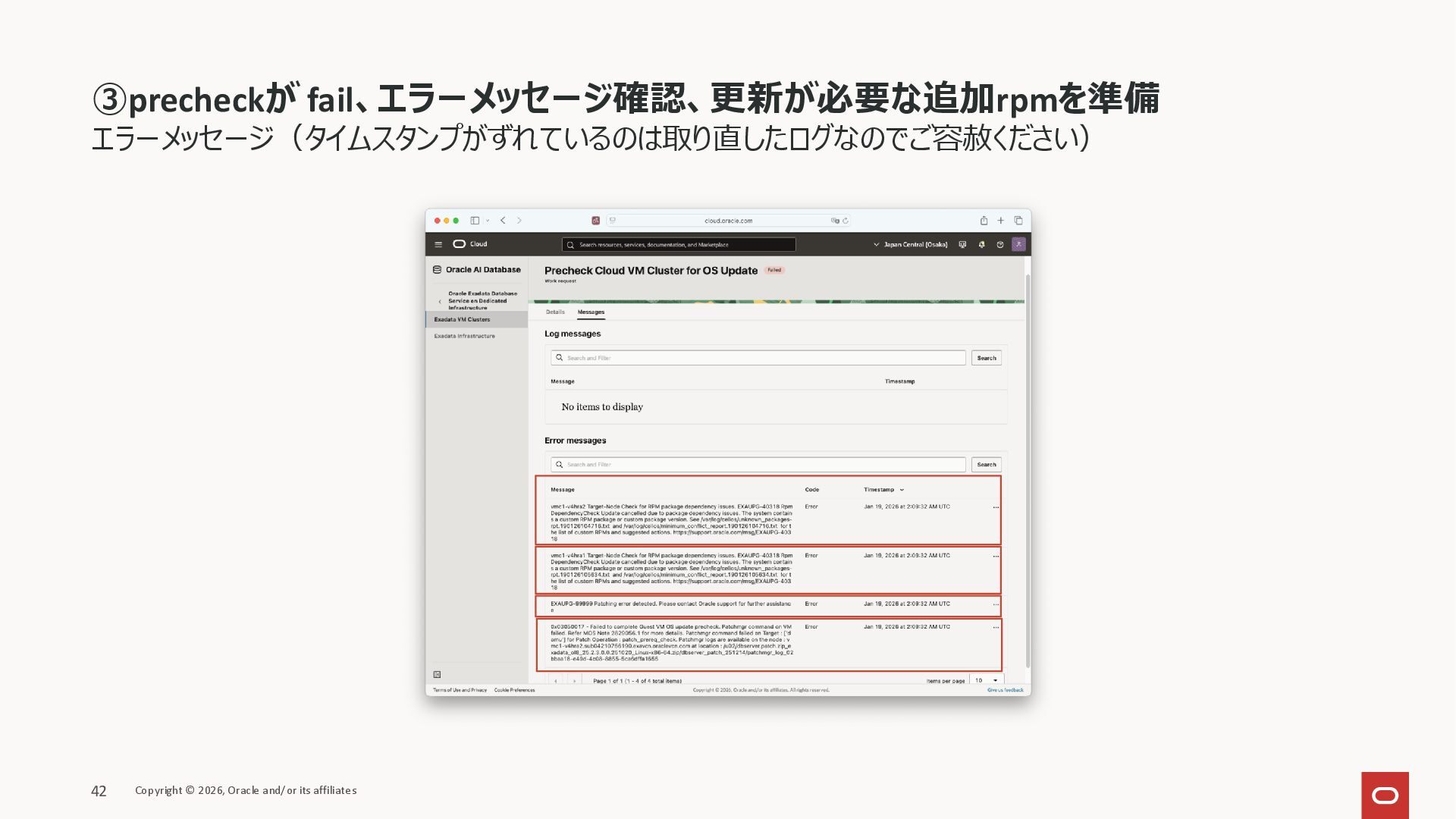1456x819 pixels.
Task: Click the Cloud Shell developer tools icon
Action: click(x=962, y=244)
